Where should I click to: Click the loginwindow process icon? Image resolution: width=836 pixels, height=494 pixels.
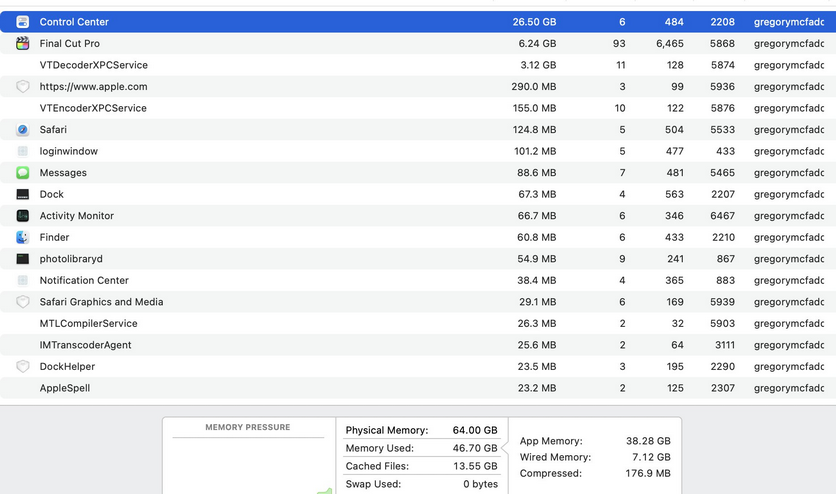pyautogui.click(x=23, y=152)
